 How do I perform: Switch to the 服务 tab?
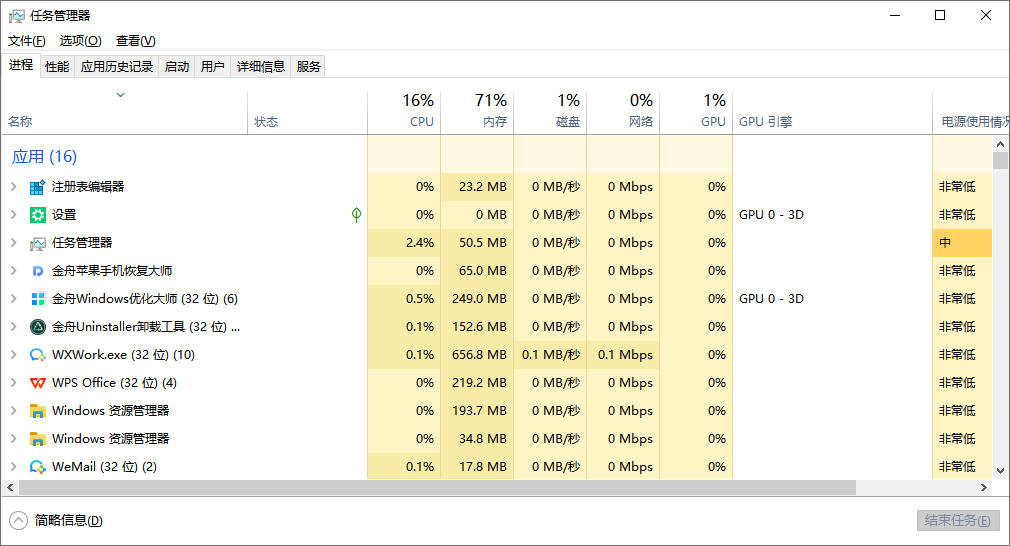click(309, 66)
